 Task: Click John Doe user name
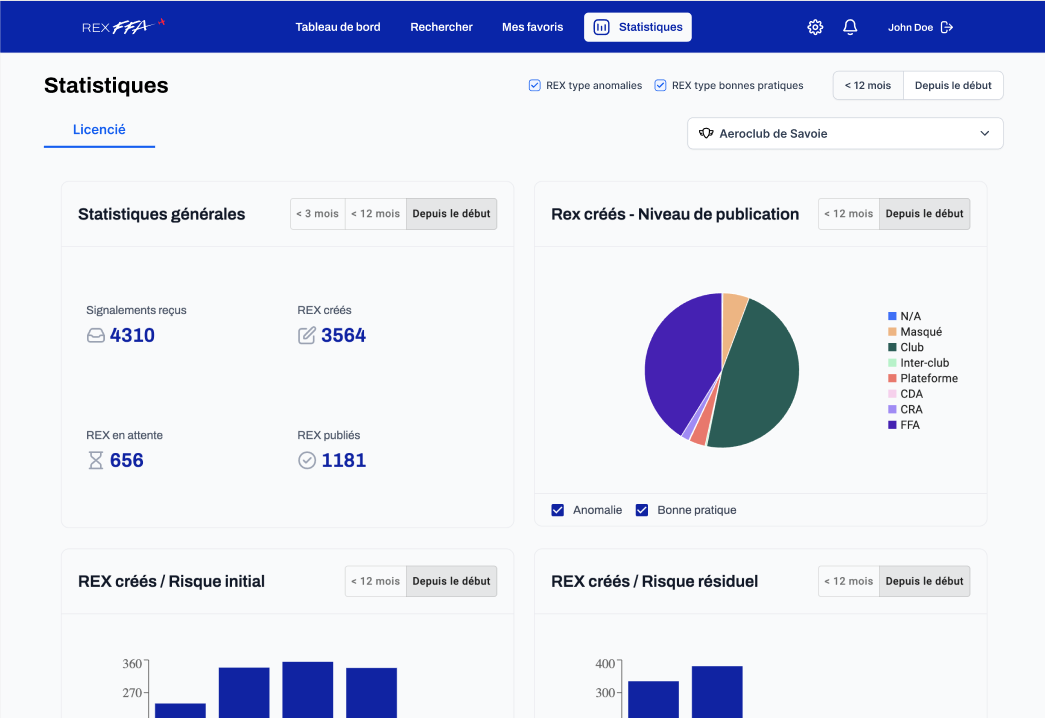[910, 27]
